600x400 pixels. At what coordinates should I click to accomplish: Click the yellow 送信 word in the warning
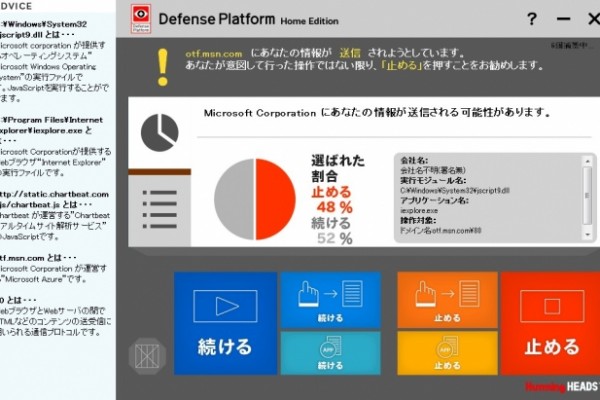click(x=350, y=53)
